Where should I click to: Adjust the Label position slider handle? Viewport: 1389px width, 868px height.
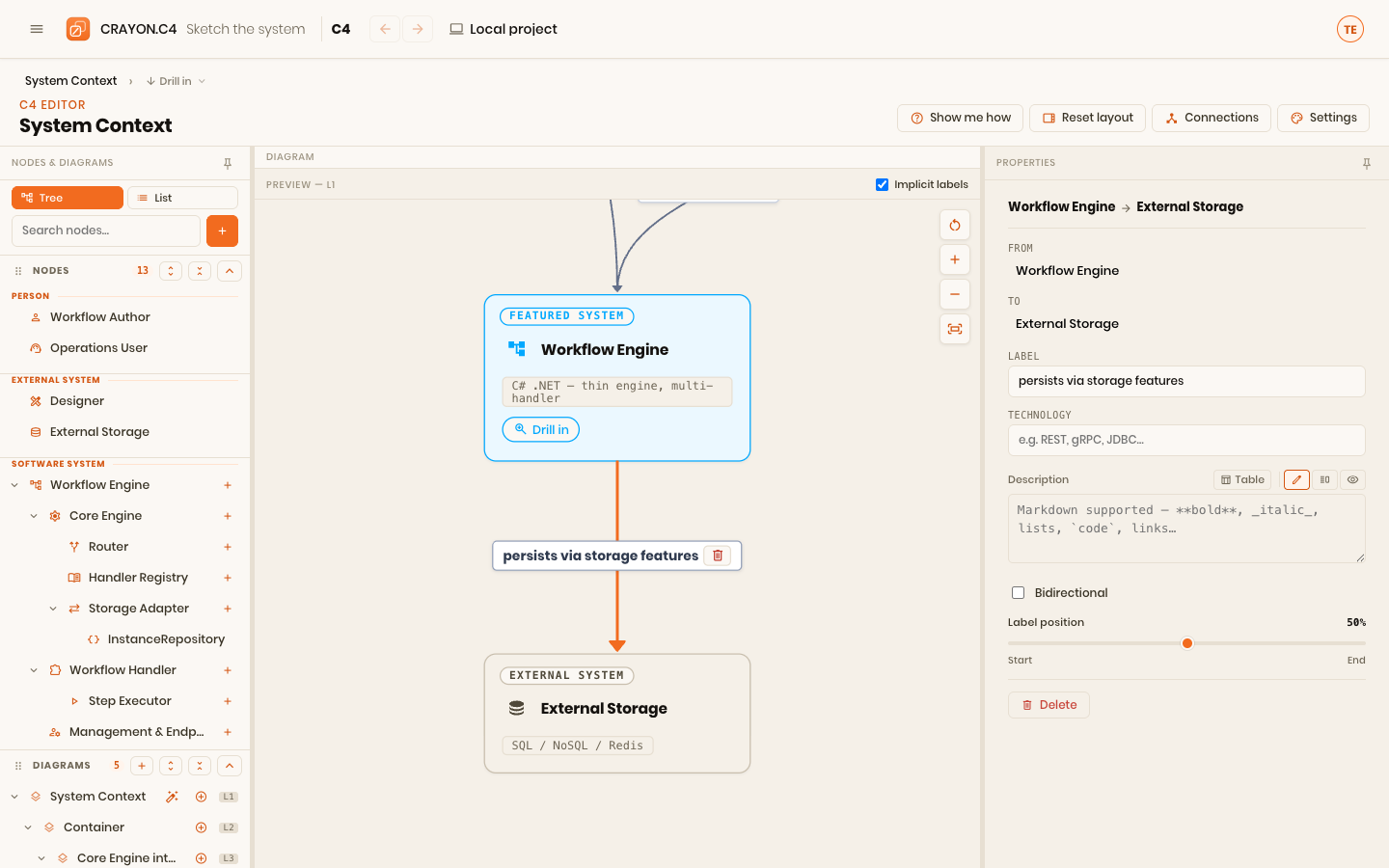[x=1187, y=643]
